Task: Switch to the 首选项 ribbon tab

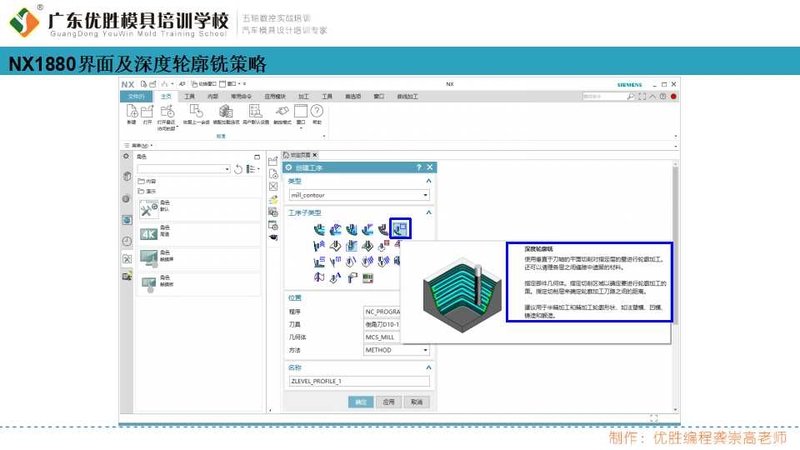Action: coord(353,96)
